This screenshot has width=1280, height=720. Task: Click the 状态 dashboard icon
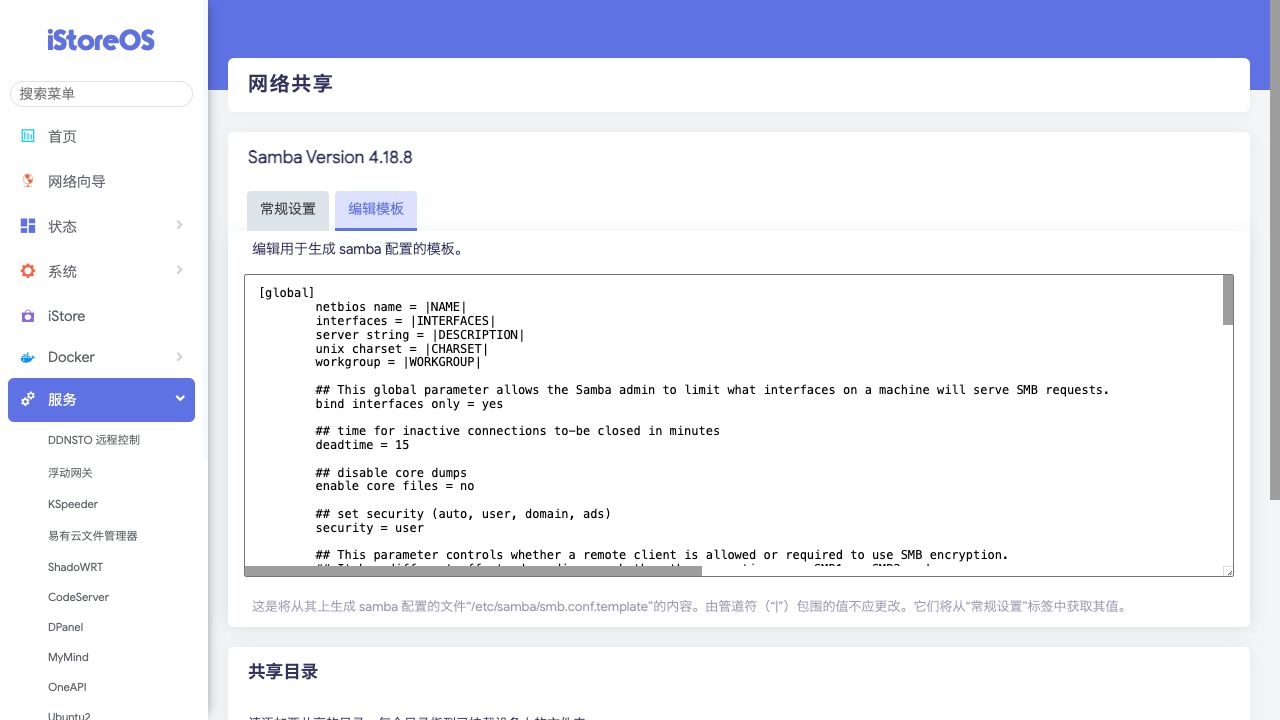pos(28,226)
